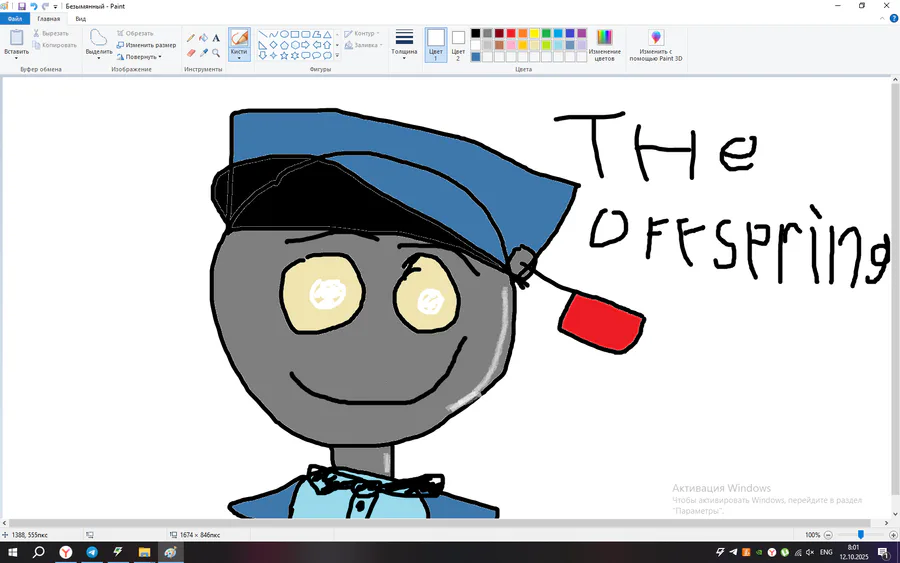Open taskbar Search magnifier
Image resolution: width=900 pixels, height=563 pixels.
coord(38,552)
